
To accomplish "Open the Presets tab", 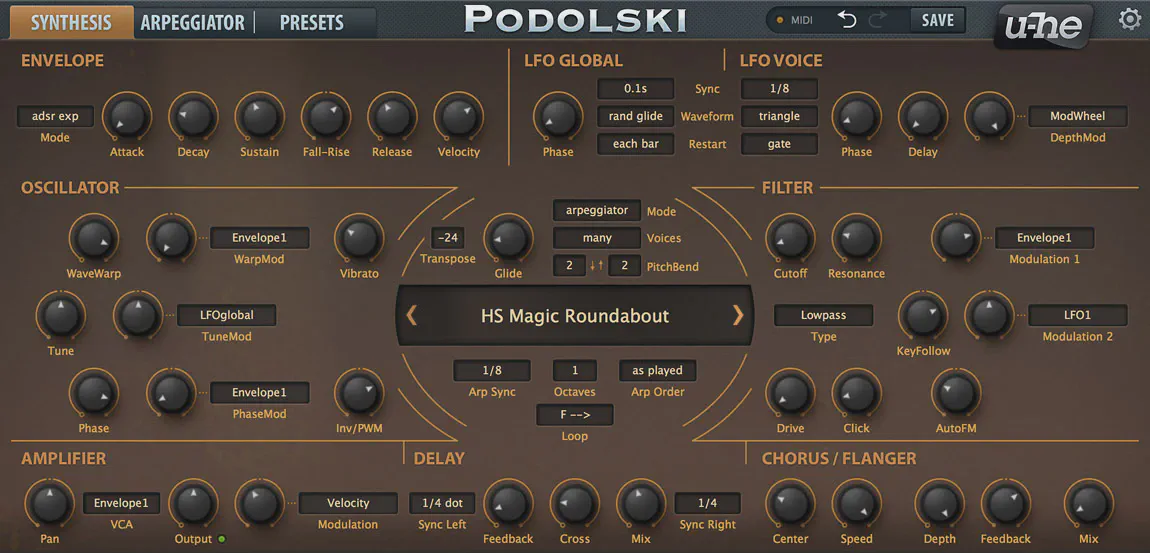I will (311, 22).
